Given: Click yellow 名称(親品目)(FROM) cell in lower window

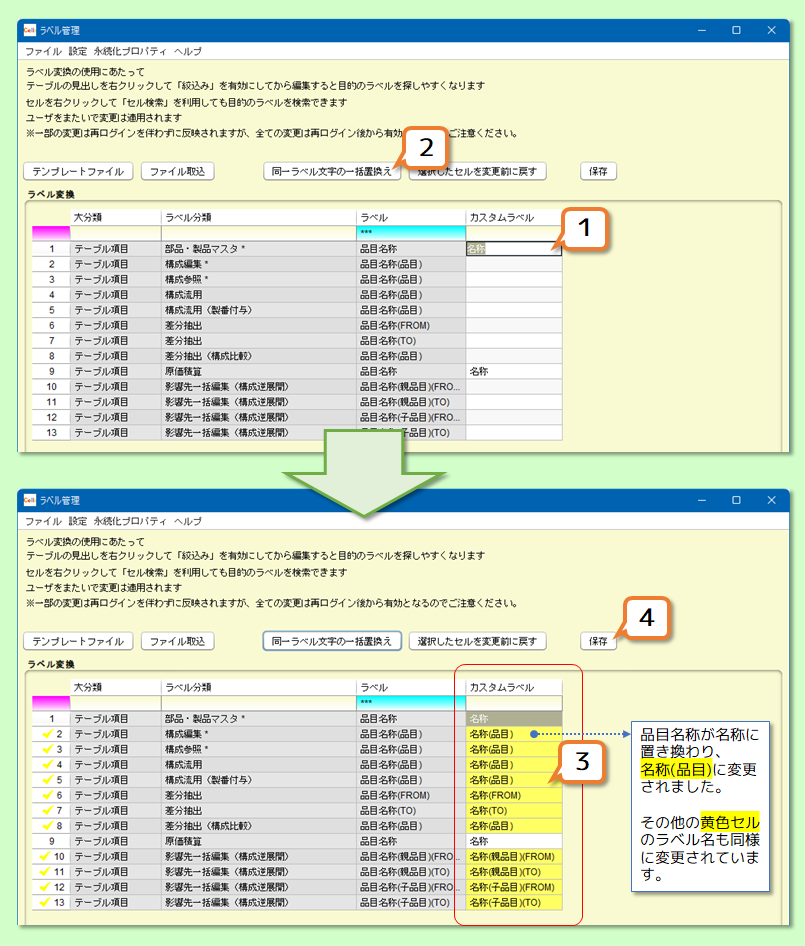Looking at the screenshot, I should point(514,857).
